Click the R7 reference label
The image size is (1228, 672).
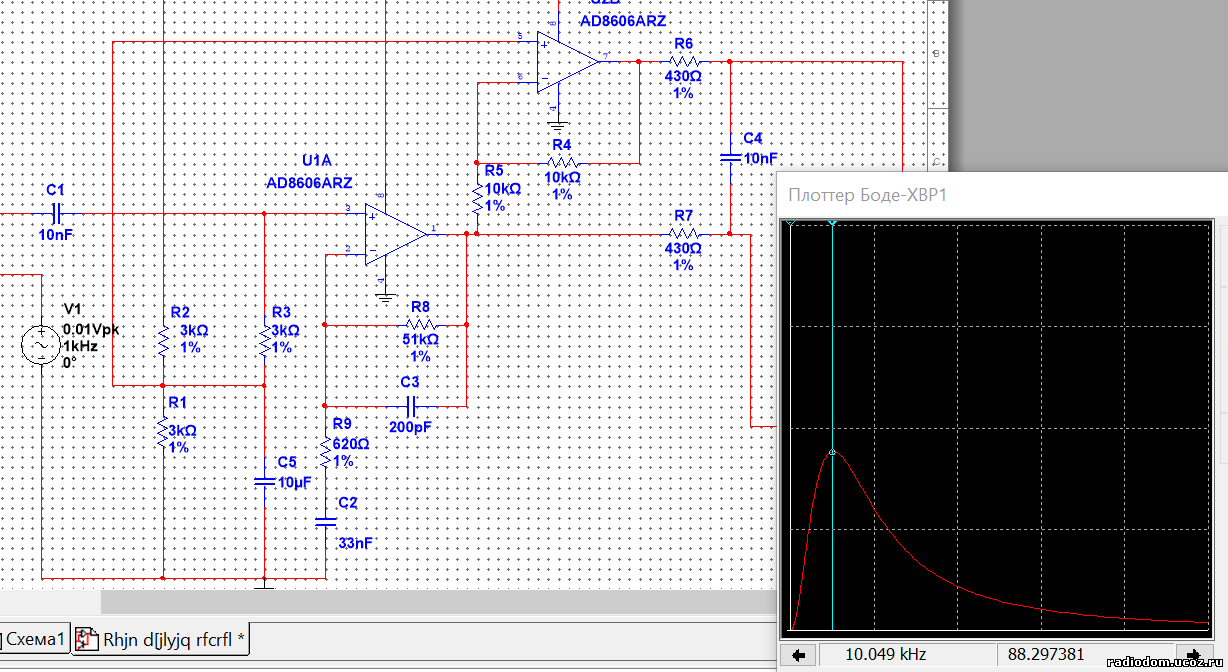[x=684, y=215]
